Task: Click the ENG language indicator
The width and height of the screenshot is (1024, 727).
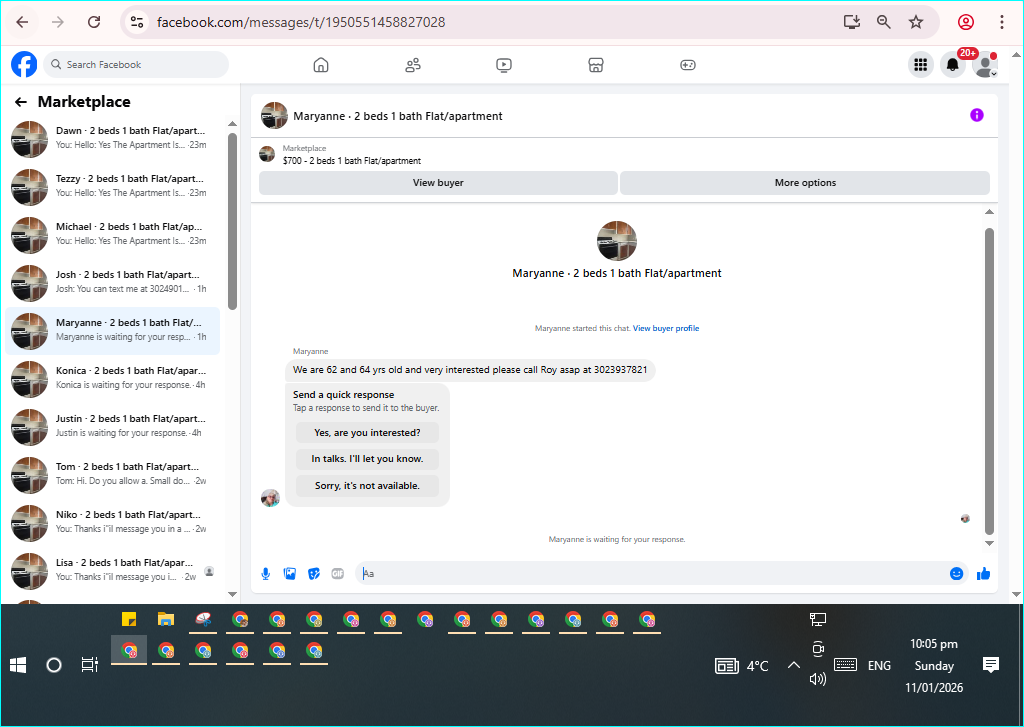Action: [x=879, y=666]
